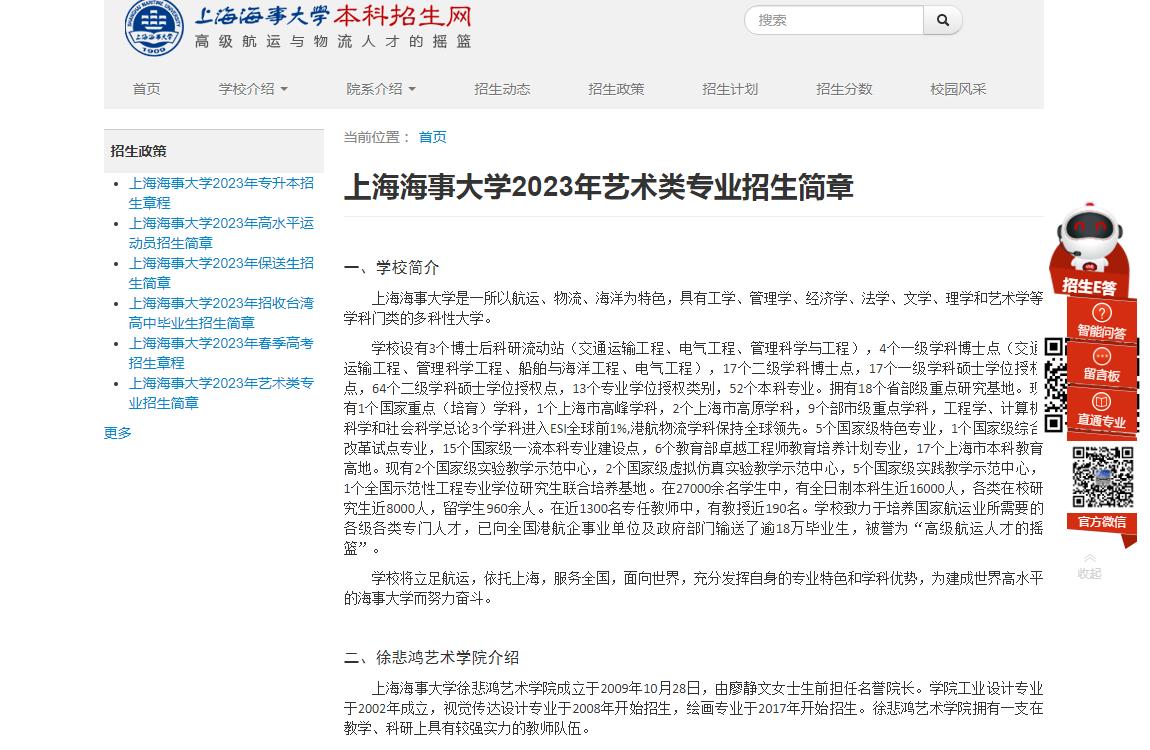Open the 招生分数 navigation item
The width and height of the screenshot is (1150, 750).
(x=844, y=89)
